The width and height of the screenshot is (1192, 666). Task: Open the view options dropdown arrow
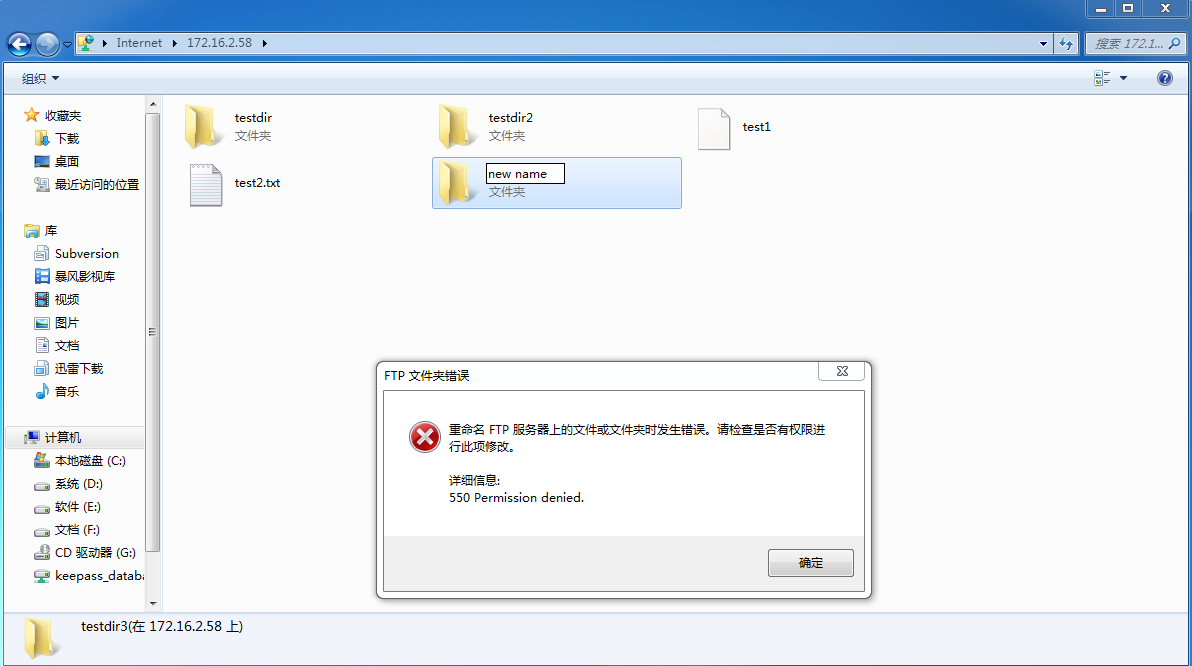1124,78
